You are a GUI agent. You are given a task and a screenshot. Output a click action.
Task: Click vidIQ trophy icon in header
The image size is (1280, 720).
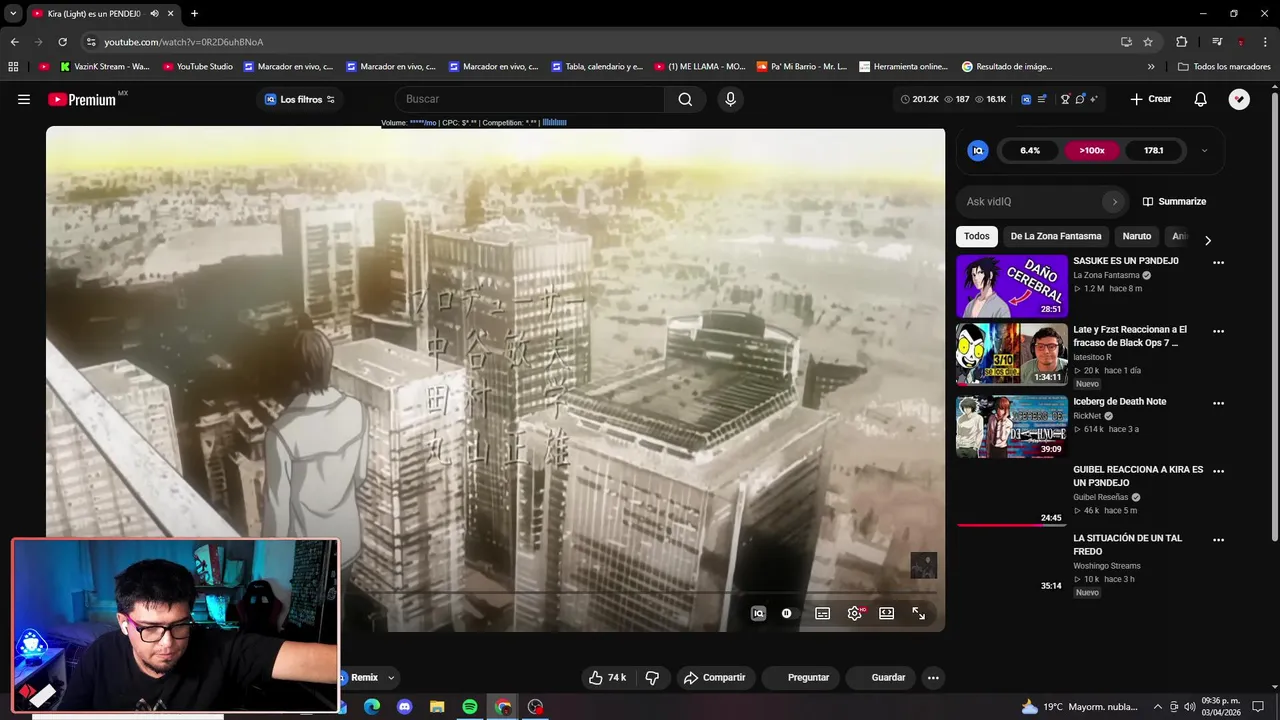pos(1065,99)
